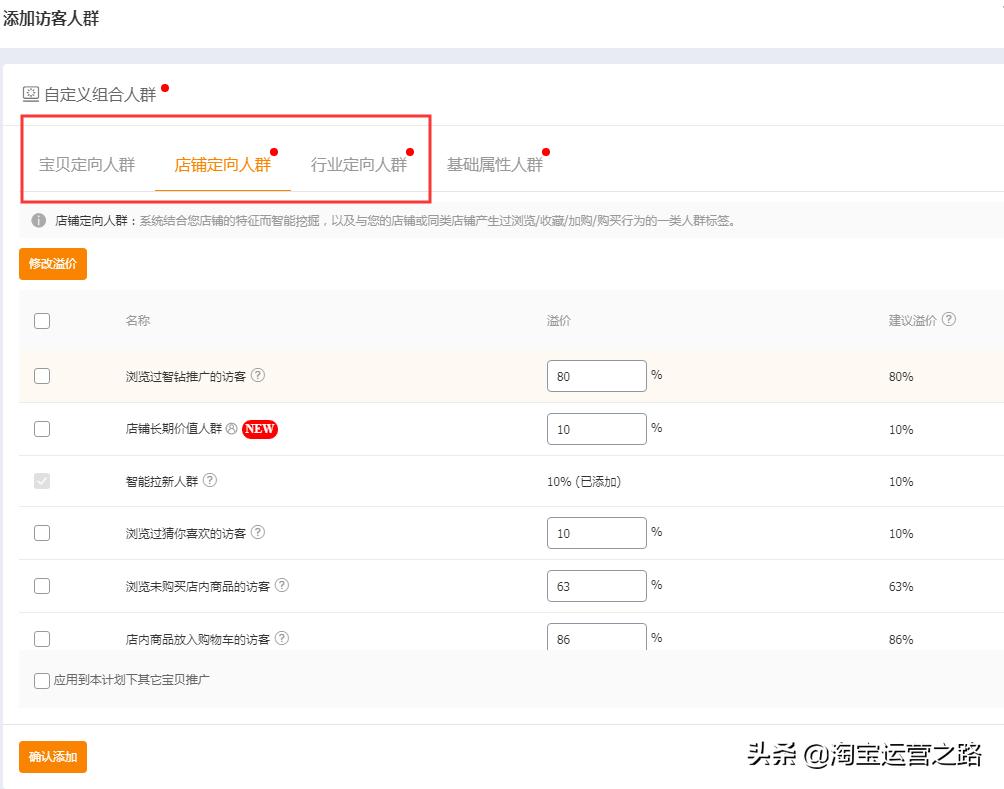Enable 应用到本计划下其它宝贝推广
The image size is (1004, 789).
click(41, 680)
